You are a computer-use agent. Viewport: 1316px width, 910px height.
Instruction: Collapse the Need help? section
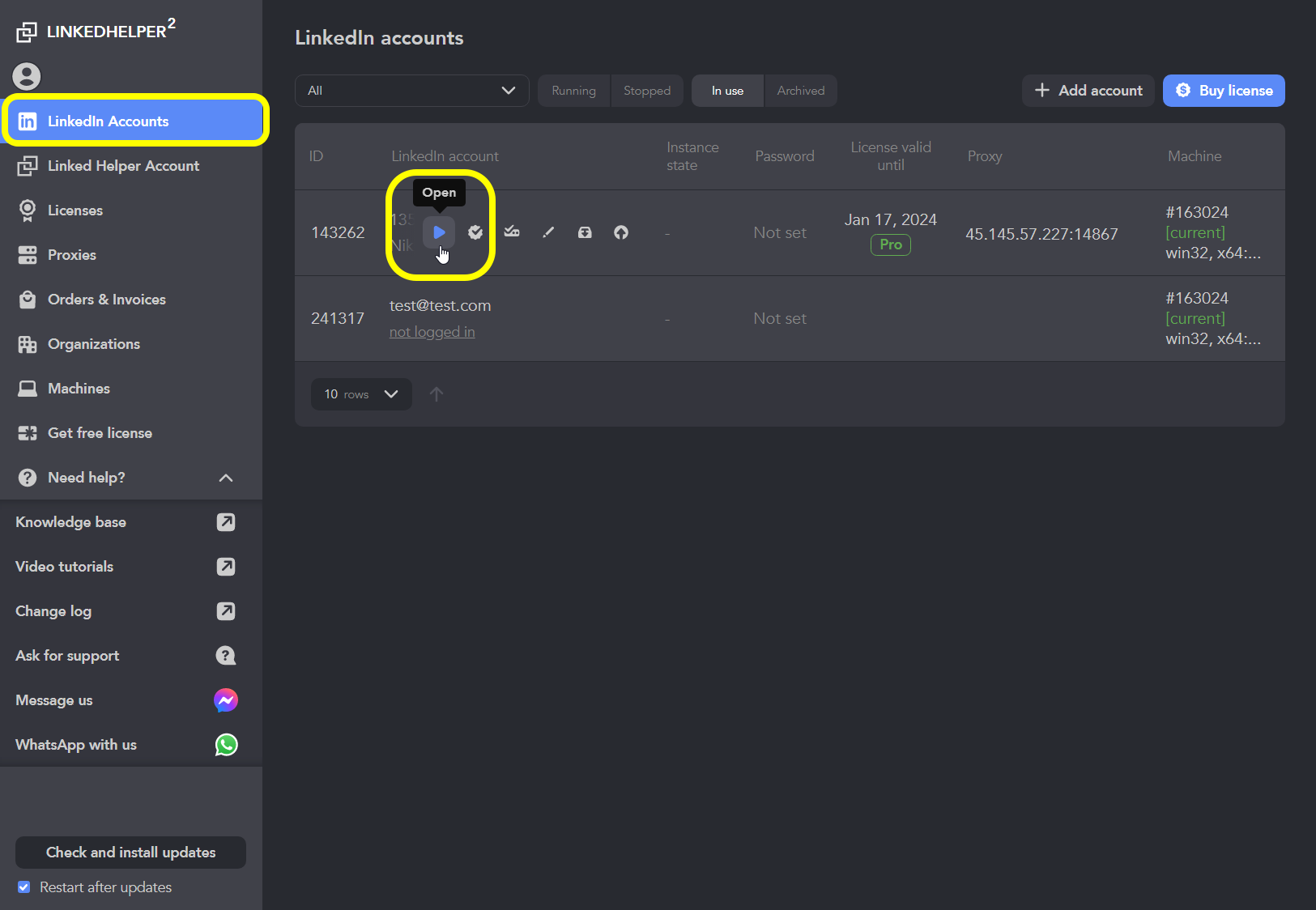click(226, 478)
